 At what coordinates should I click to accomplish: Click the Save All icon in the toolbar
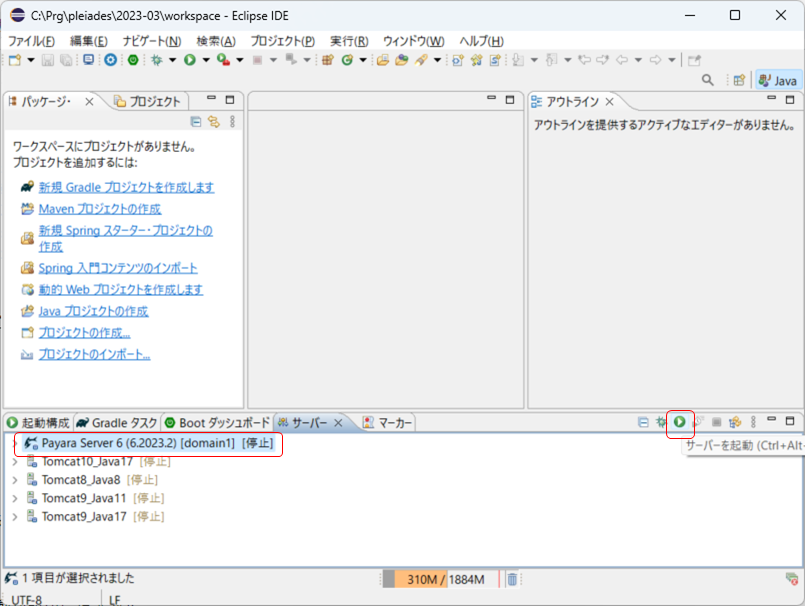(66, 60)
